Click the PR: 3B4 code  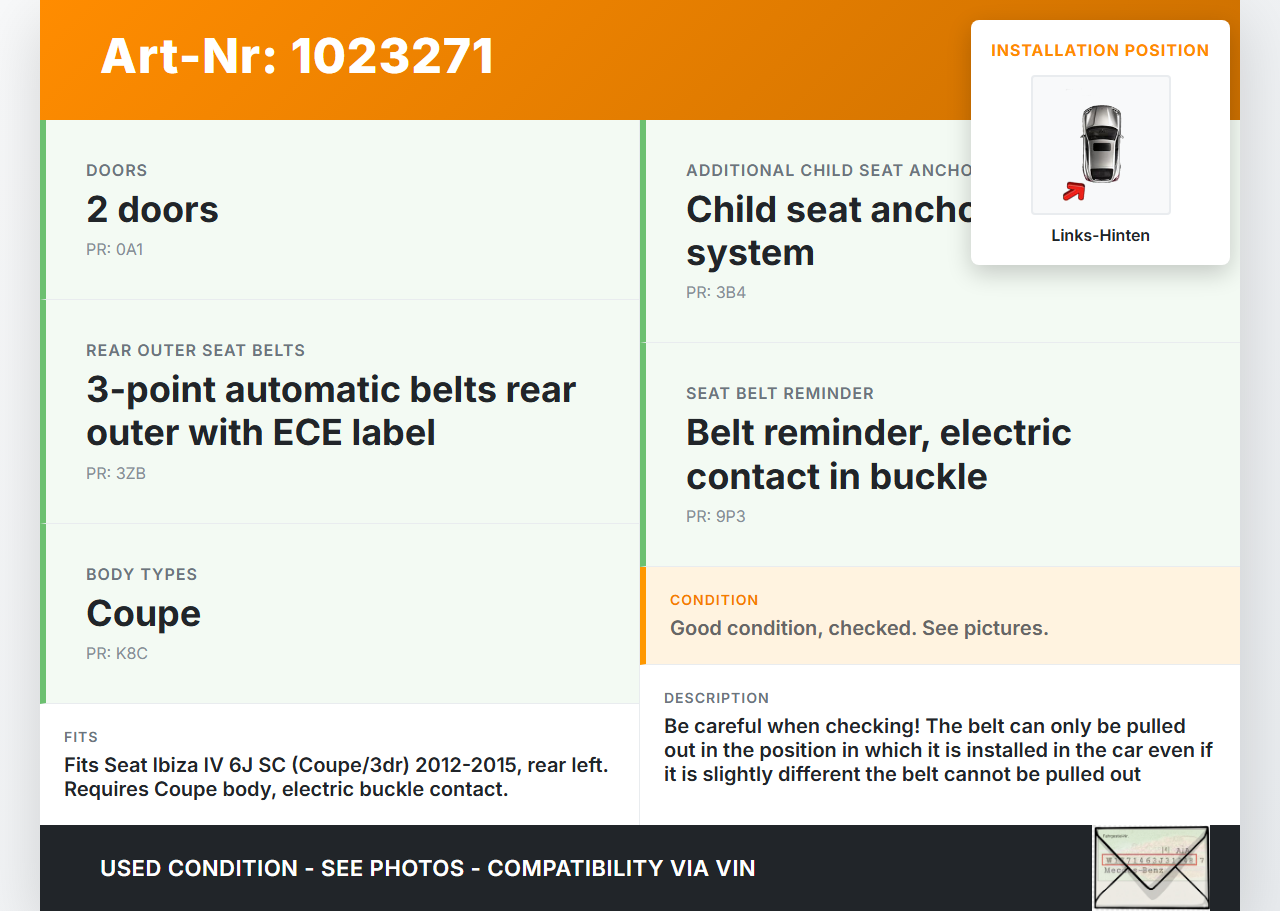[x=716, y=293]
